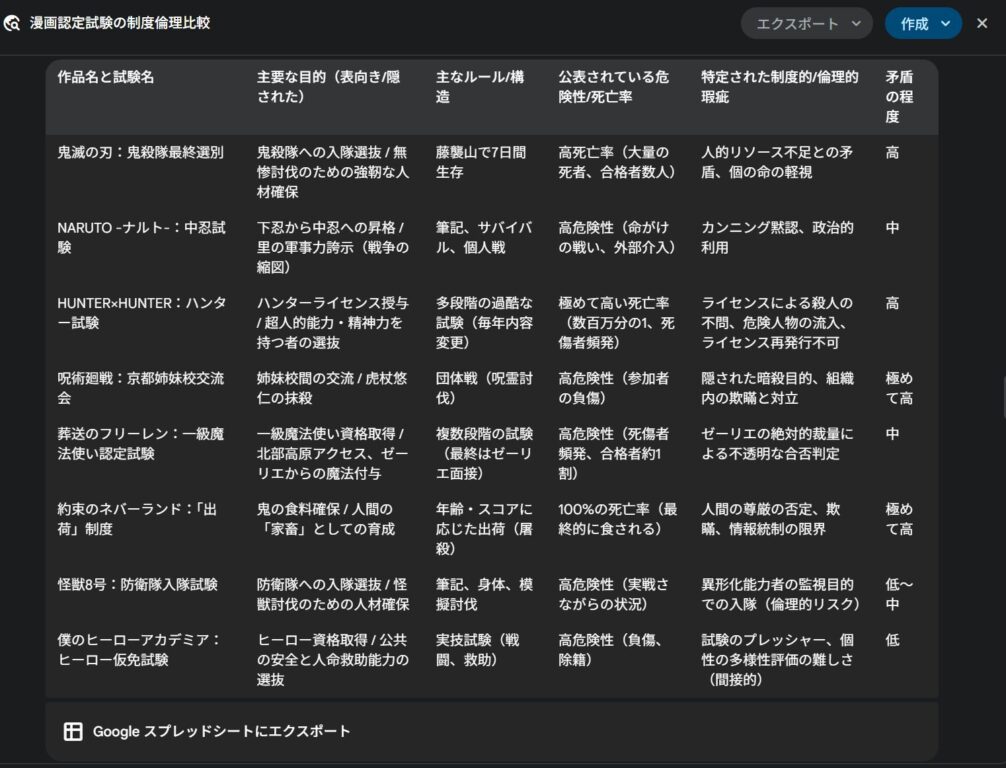The height and width of the screenshot is (768, 1006).
Task: Click the cell 藤襲山で7日間生存
Action: click(x=481, y=162)
